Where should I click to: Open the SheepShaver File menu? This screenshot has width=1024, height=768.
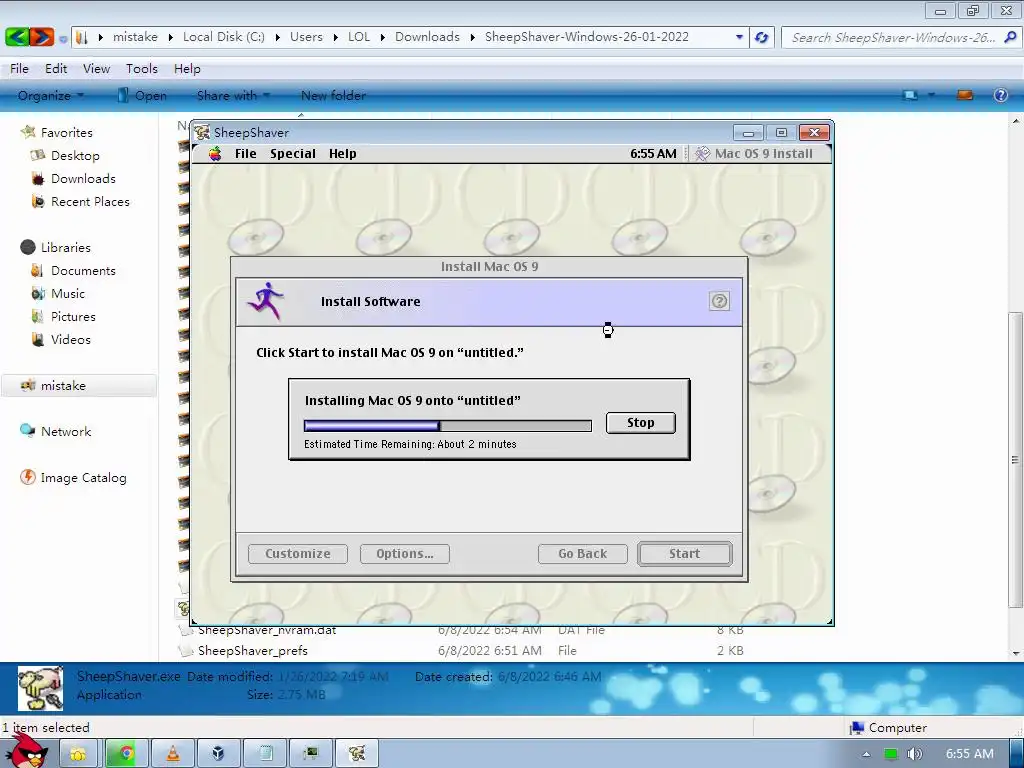coord(246,153)
